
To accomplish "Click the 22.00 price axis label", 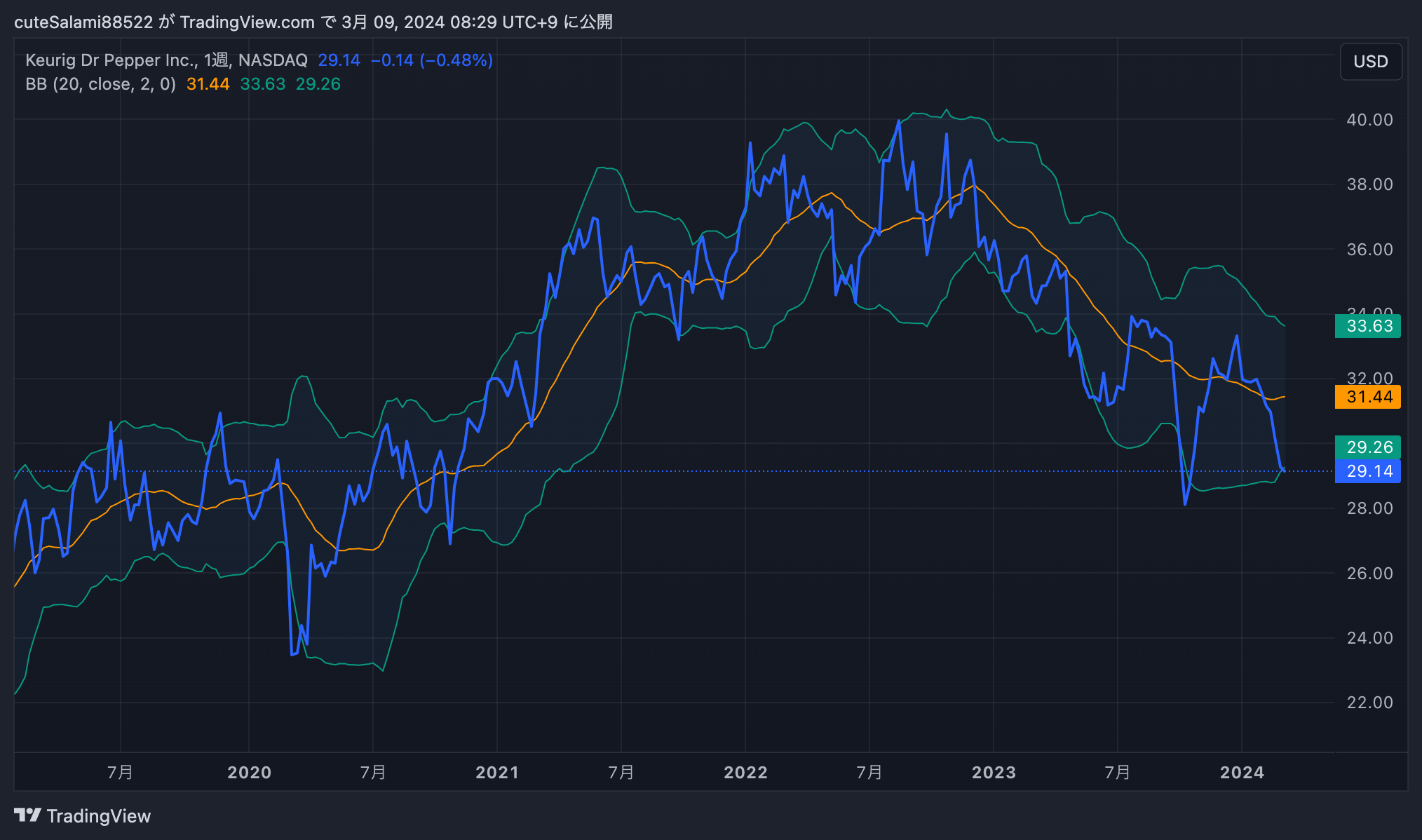I will 1370,703.
